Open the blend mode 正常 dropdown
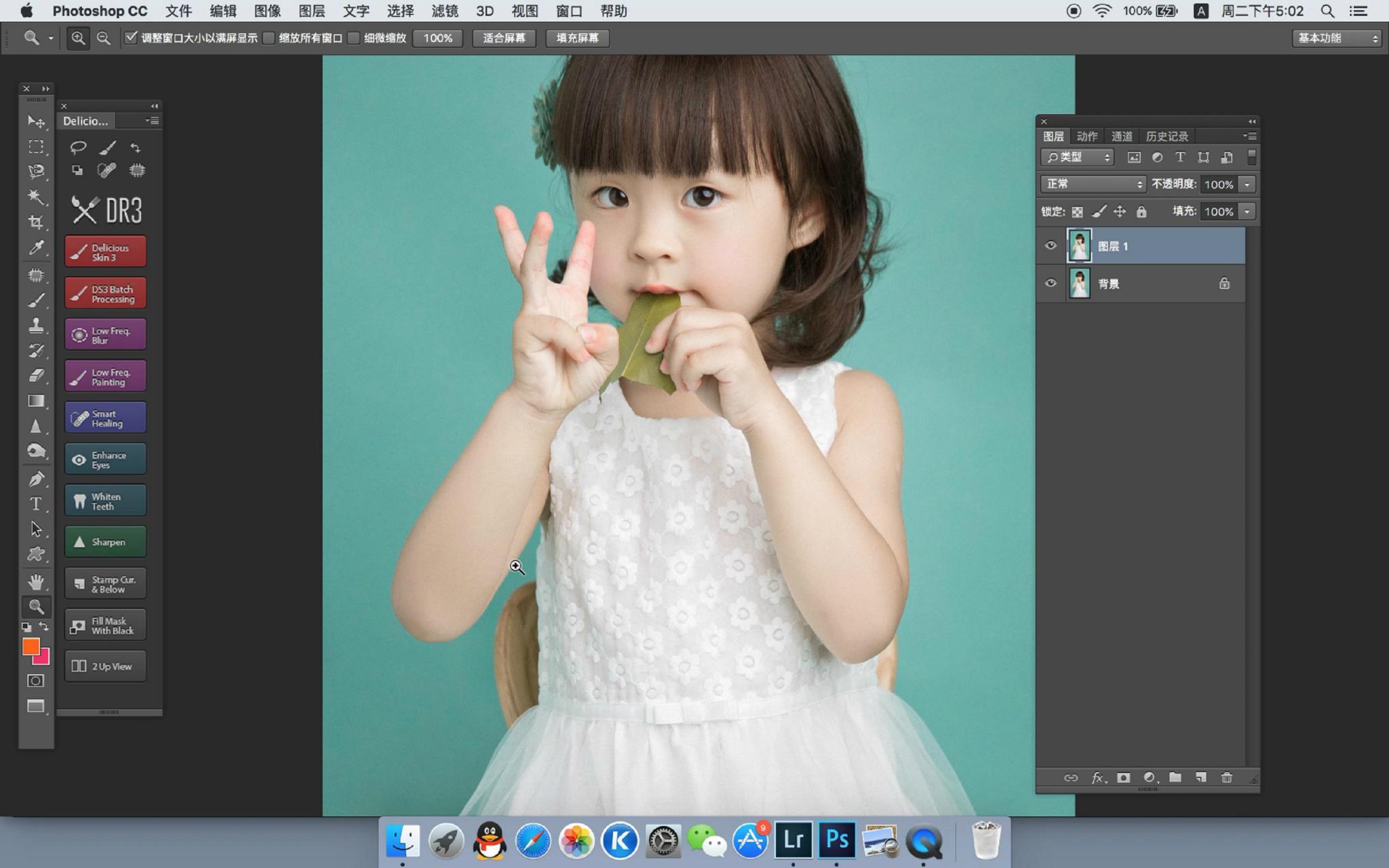Image resolution: width=1389 pixels, height=868 pixels. [1093, 184]
